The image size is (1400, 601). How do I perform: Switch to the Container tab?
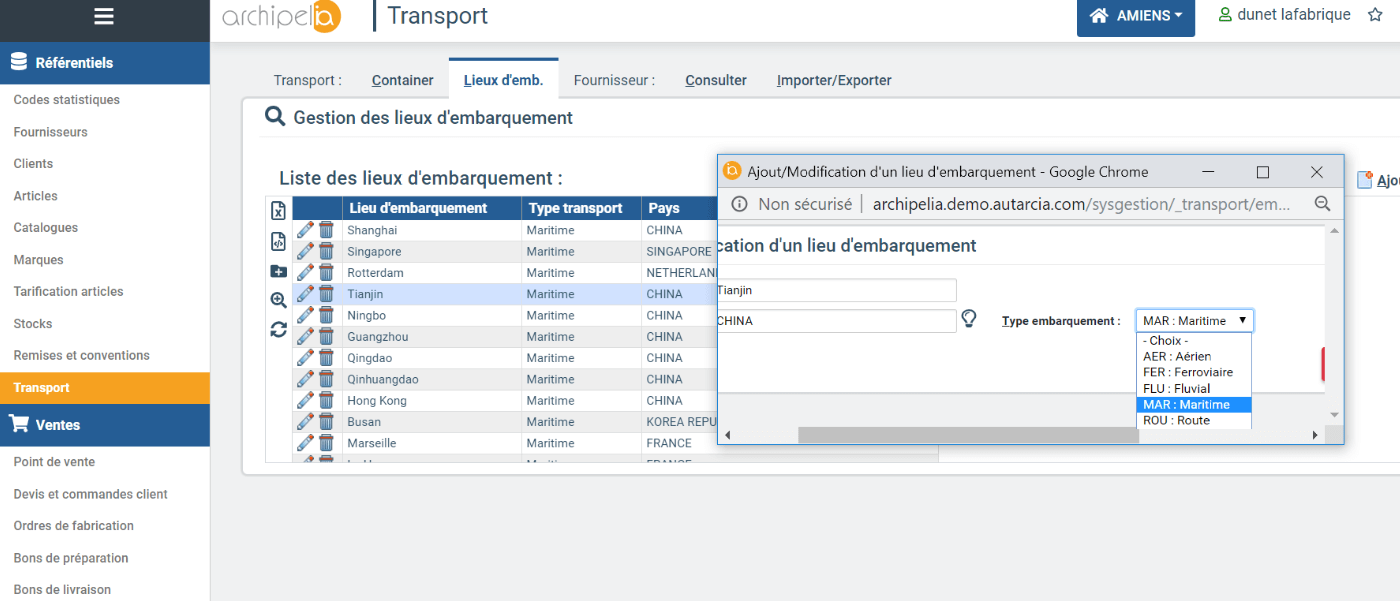point(402,80)
